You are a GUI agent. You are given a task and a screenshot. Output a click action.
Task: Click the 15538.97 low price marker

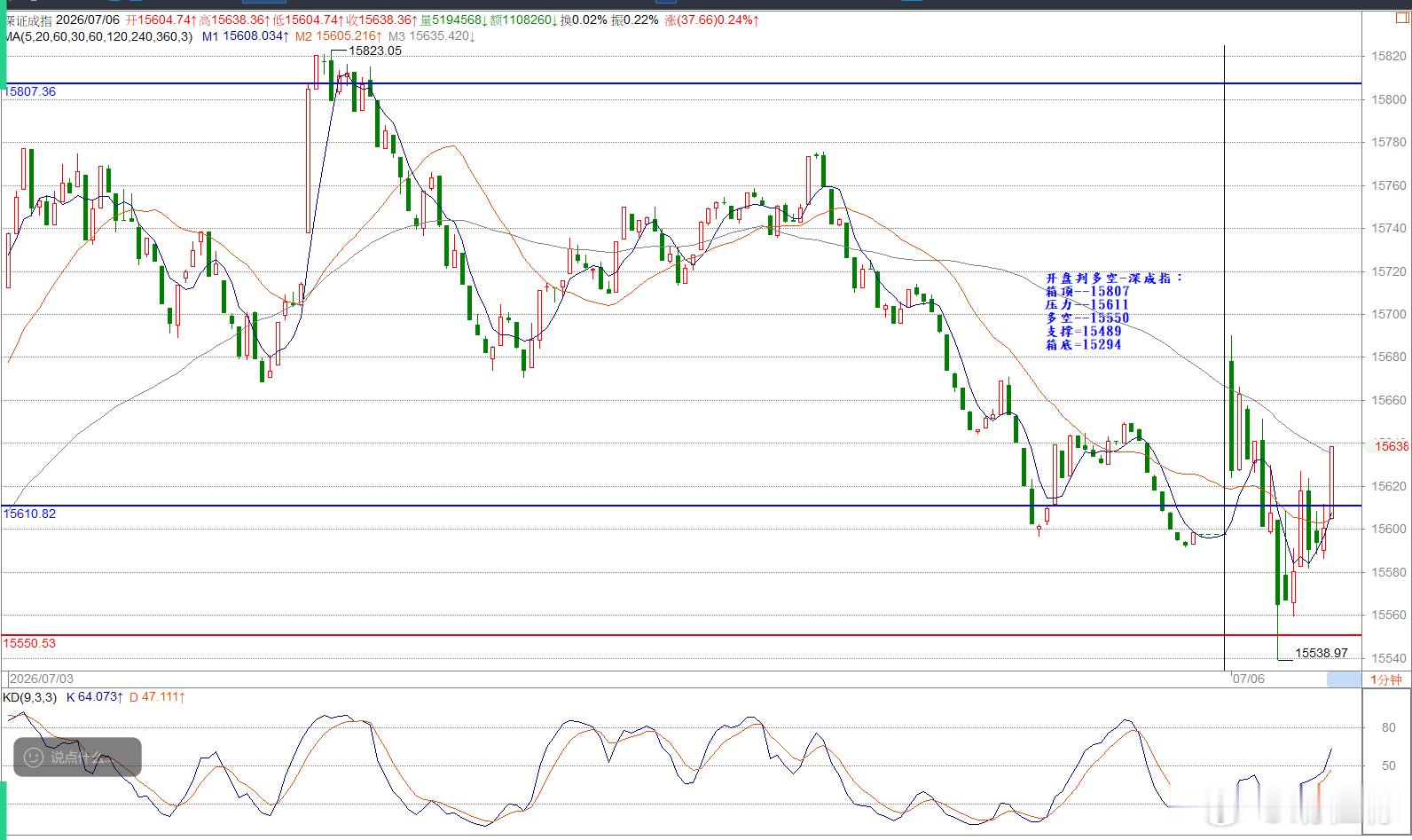pos(1322,653)
